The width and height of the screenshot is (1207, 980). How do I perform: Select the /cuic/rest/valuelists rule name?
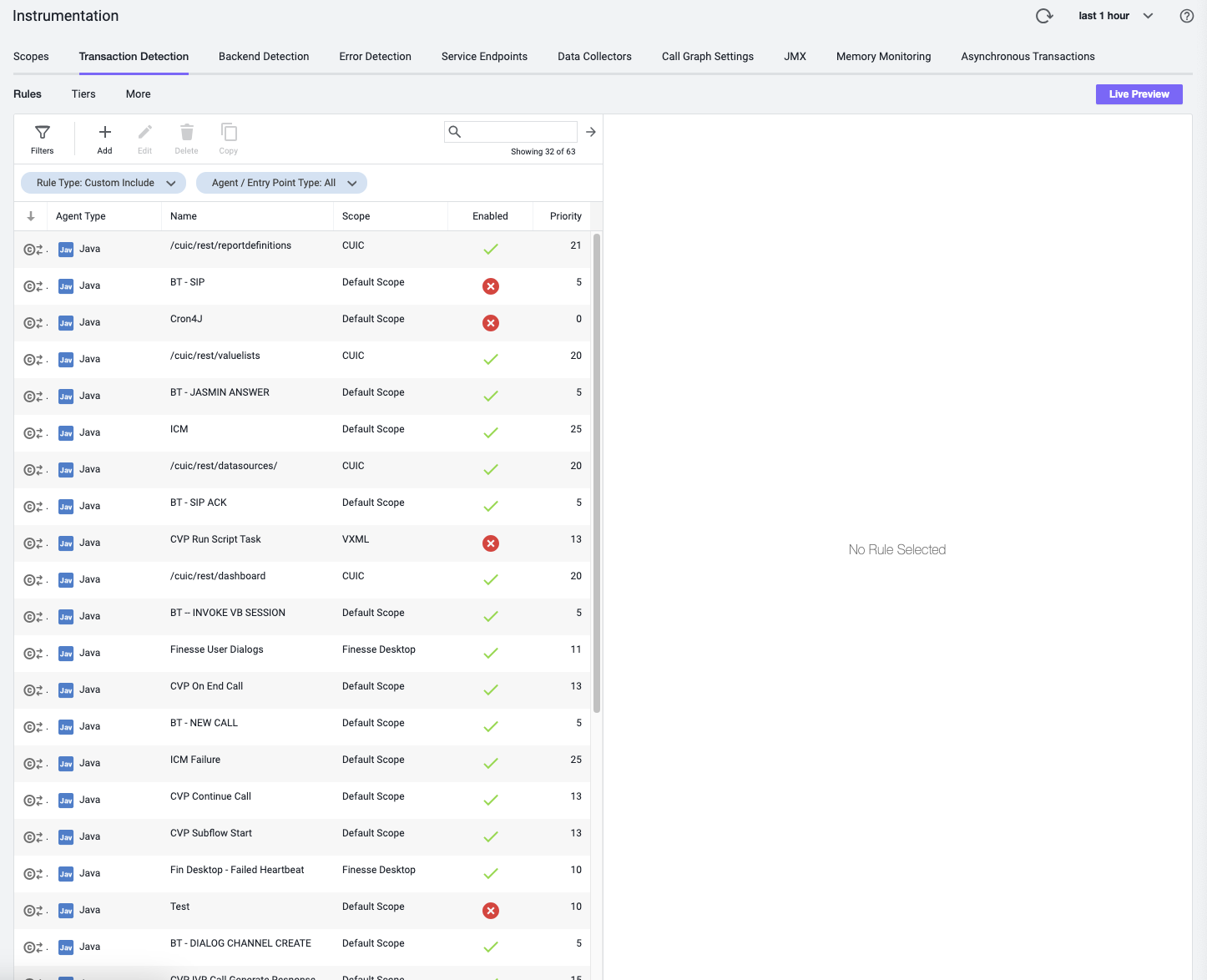(x=215, y=356)
